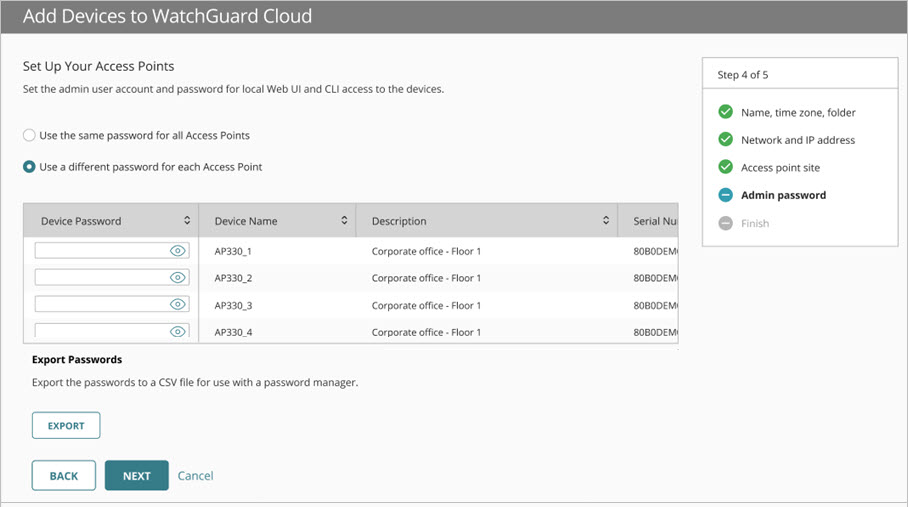The image size is (908, 507).
Task: Select the 'AP330_1' device name cell
Action: click(x=233, y=251)
